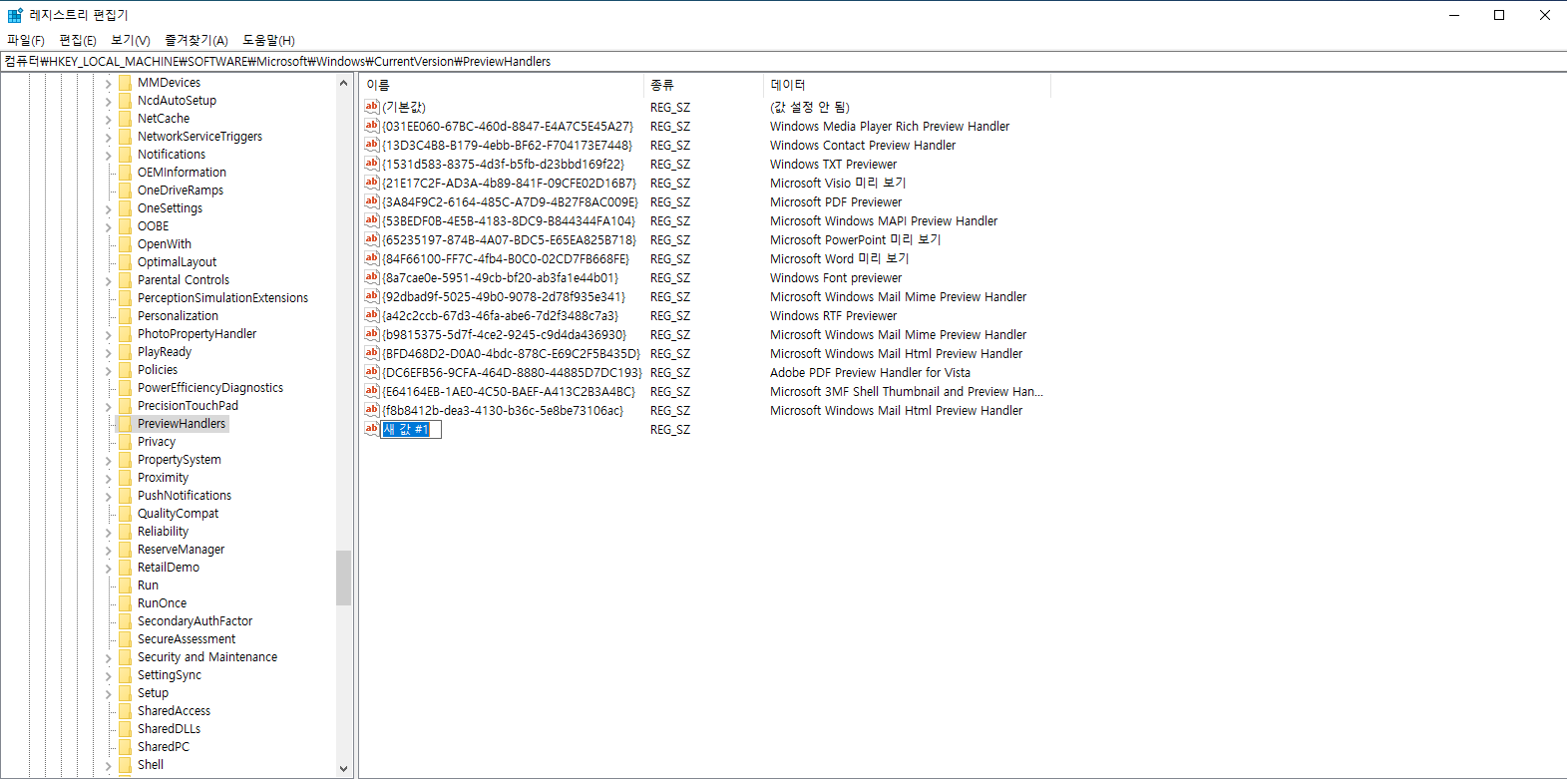The image size is (1568, 780).
Task: Click the icon beside {BFD468D2-D0A0-4bdc-878C-E69C2F5B435D}
Action: pyautogui.click(x=372, y=353)
